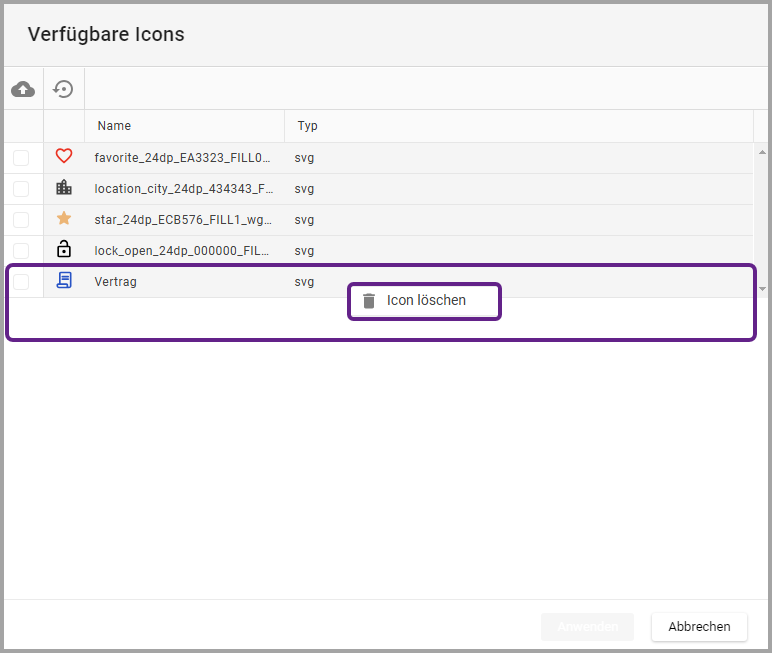Click the Anwenden button
The height and width of the screenshot is (653, 772).
[587, 627]
